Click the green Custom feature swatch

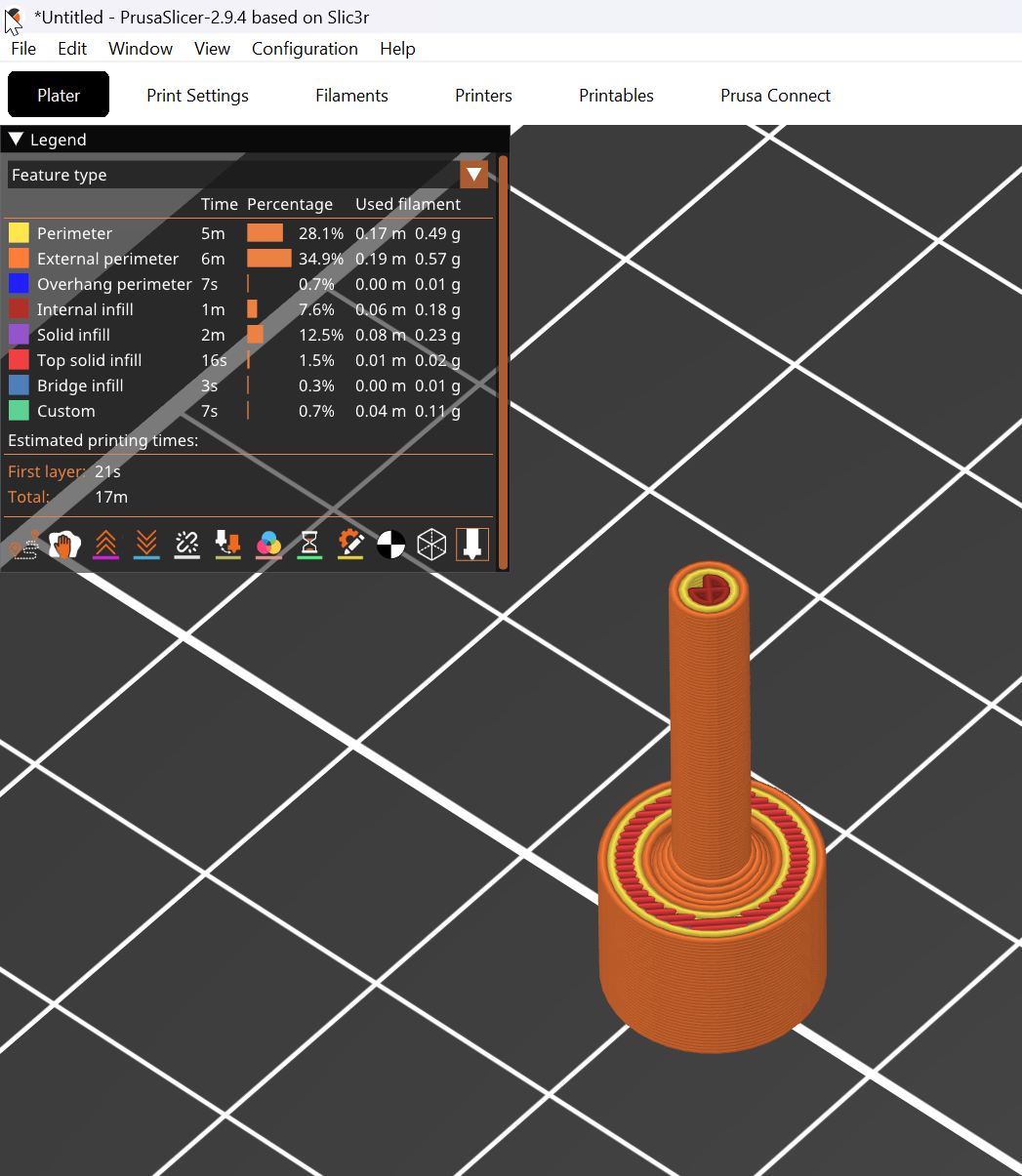19,411
